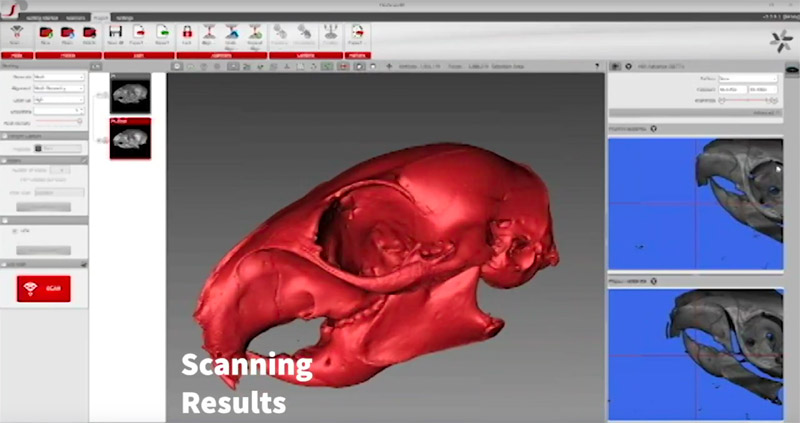Viewport: 800px width, 423px height.
Task: Click the red padlock Lock icon
Action: coord(187,36)
